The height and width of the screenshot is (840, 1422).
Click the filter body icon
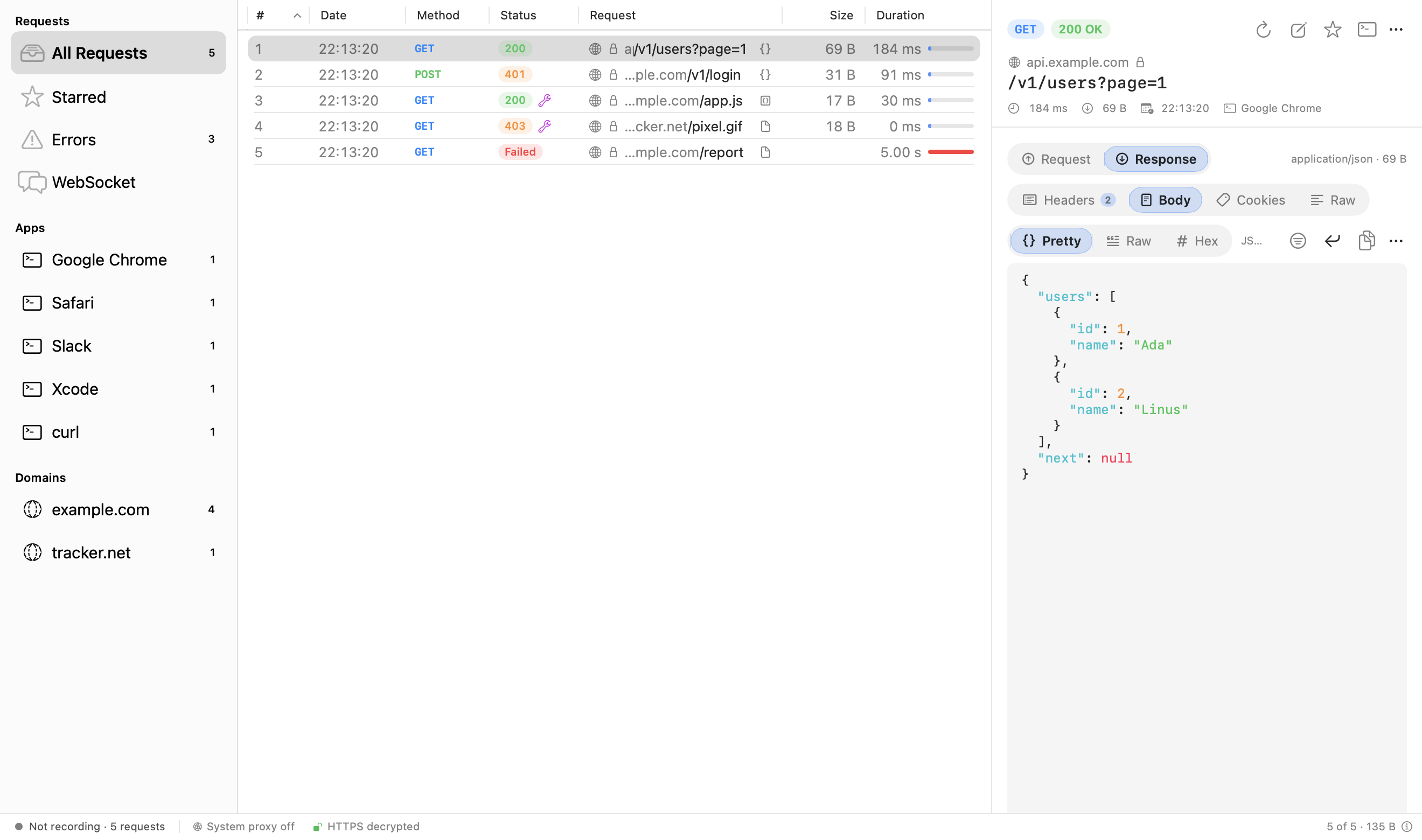tap(1298, 241)
